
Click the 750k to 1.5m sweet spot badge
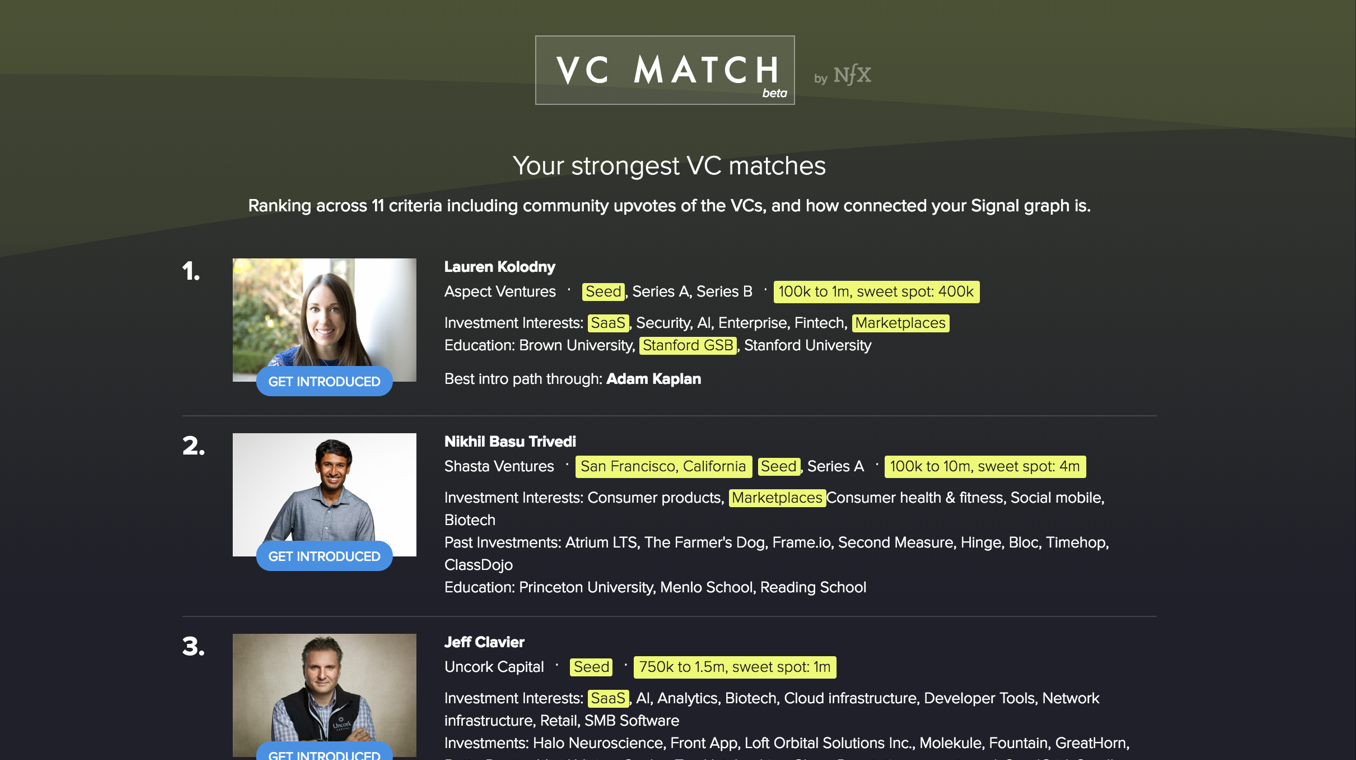(734, 666)
